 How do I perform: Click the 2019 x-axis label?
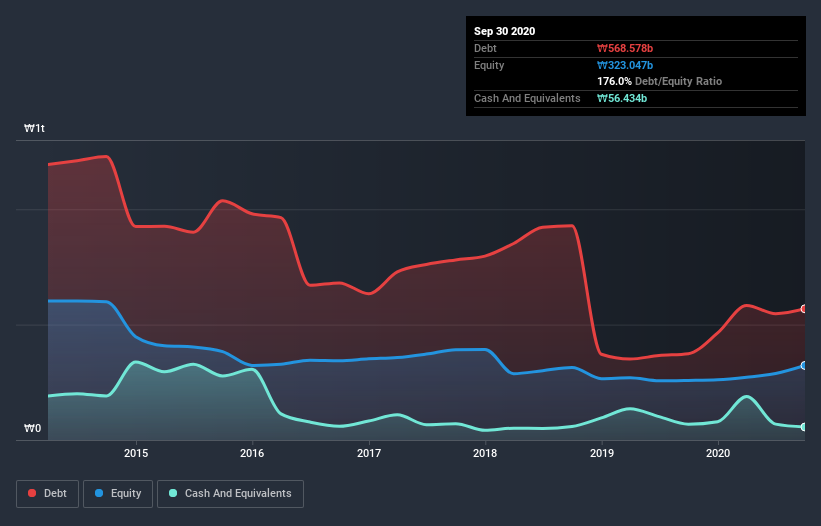pyautogui.click(x=602, y=453)
